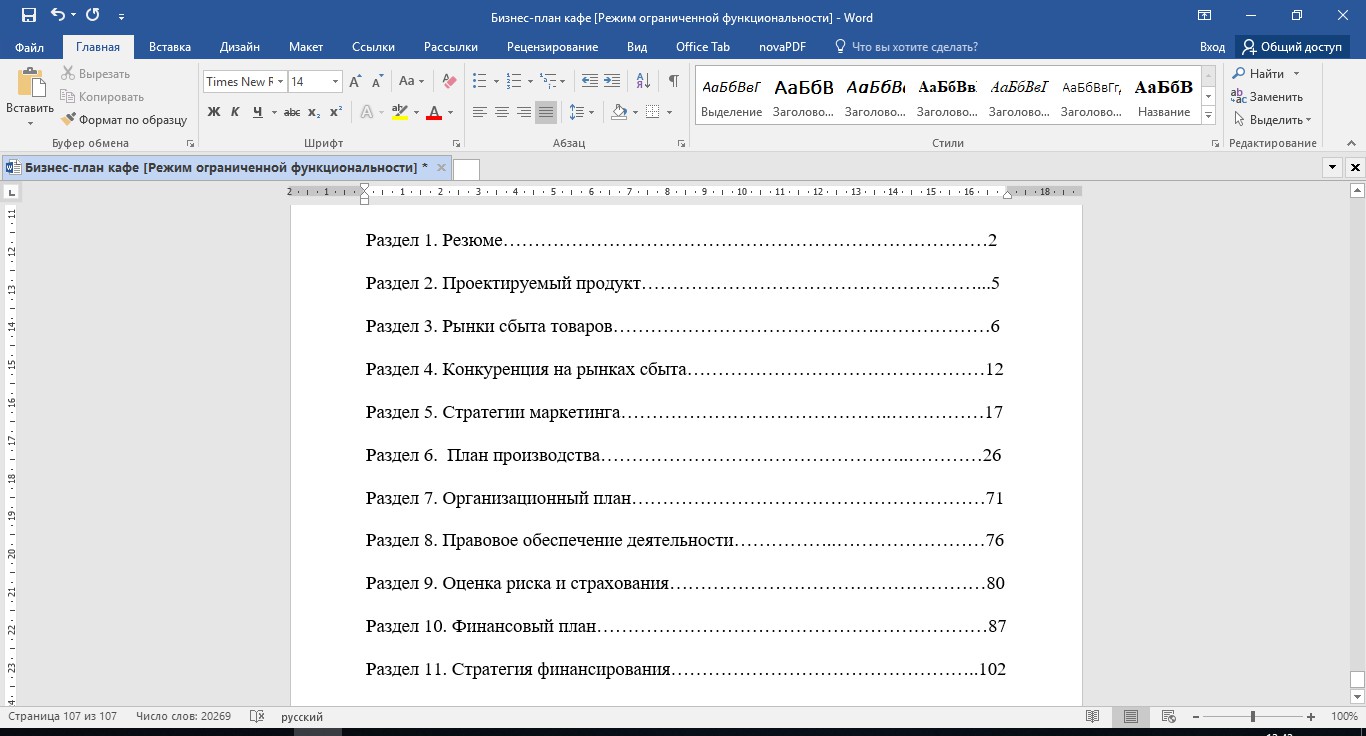Open the Файл tab
The width and height of the screenshot is (1366, 736).
click(30, 47)
